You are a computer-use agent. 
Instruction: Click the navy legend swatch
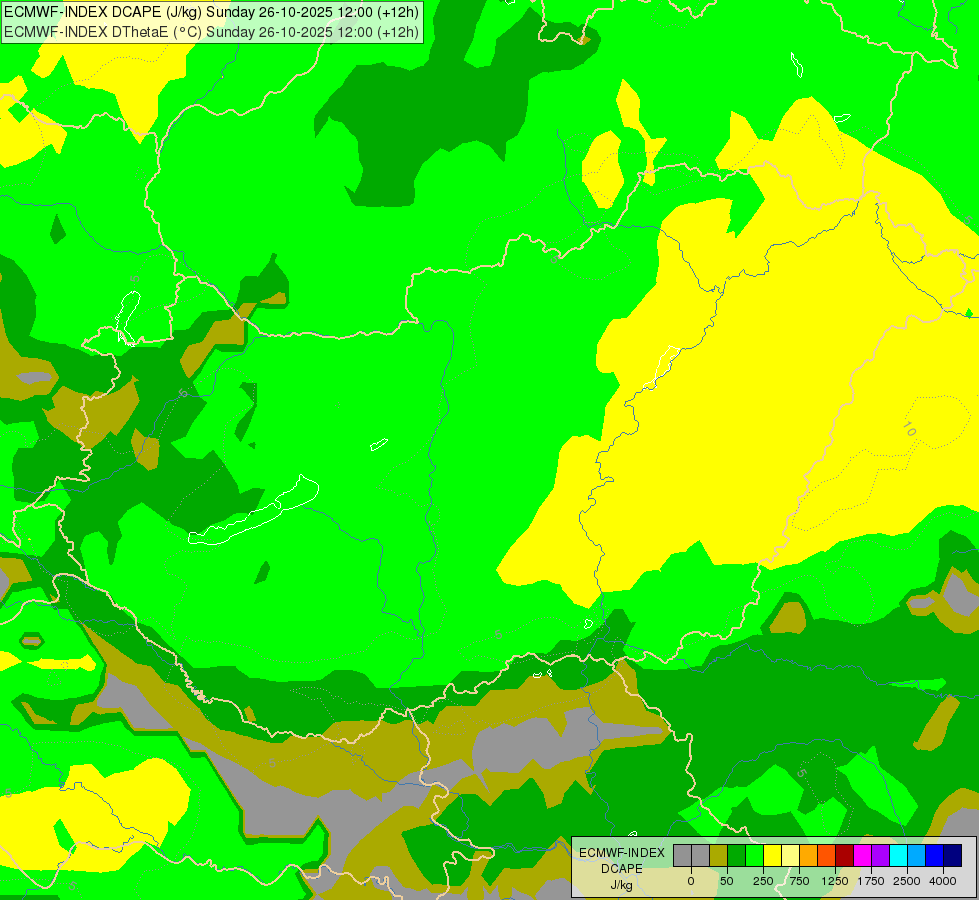point(953,856)
